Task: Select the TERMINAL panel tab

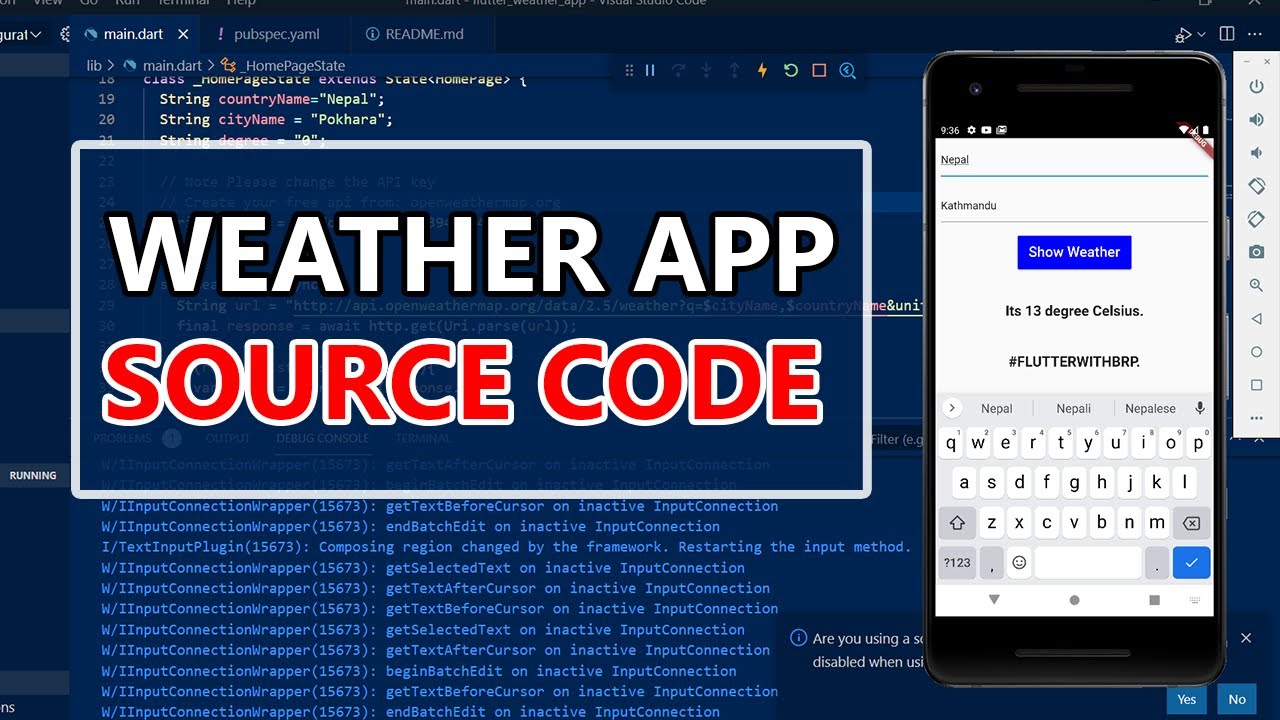Action: pos(423,438)
